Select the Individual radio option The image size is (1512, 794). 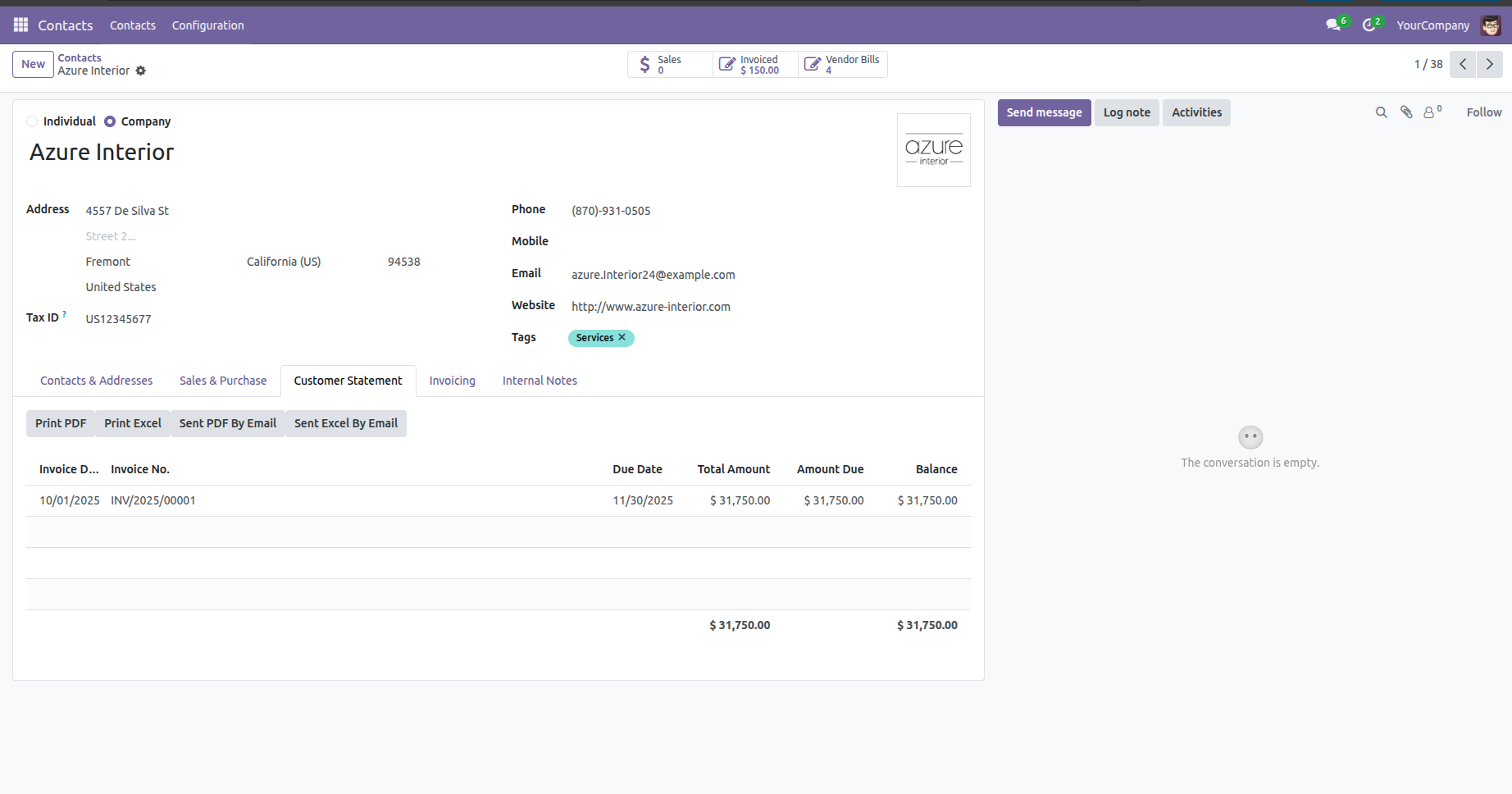tap(32, 121)
